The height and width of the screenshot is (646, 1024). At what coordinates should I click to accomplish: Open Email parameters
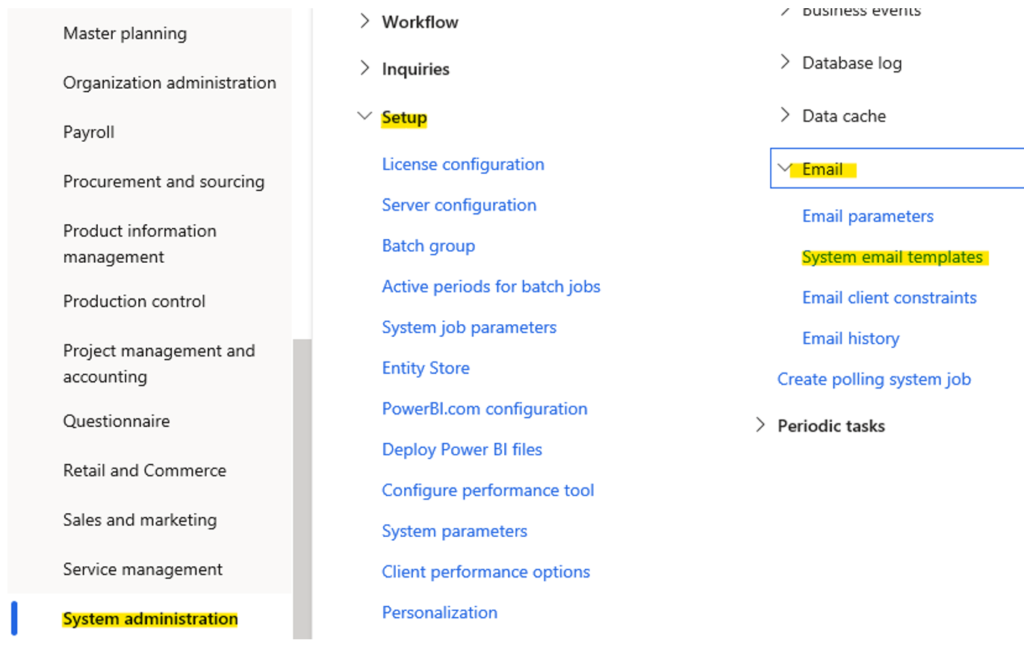(x=867, y=215)
